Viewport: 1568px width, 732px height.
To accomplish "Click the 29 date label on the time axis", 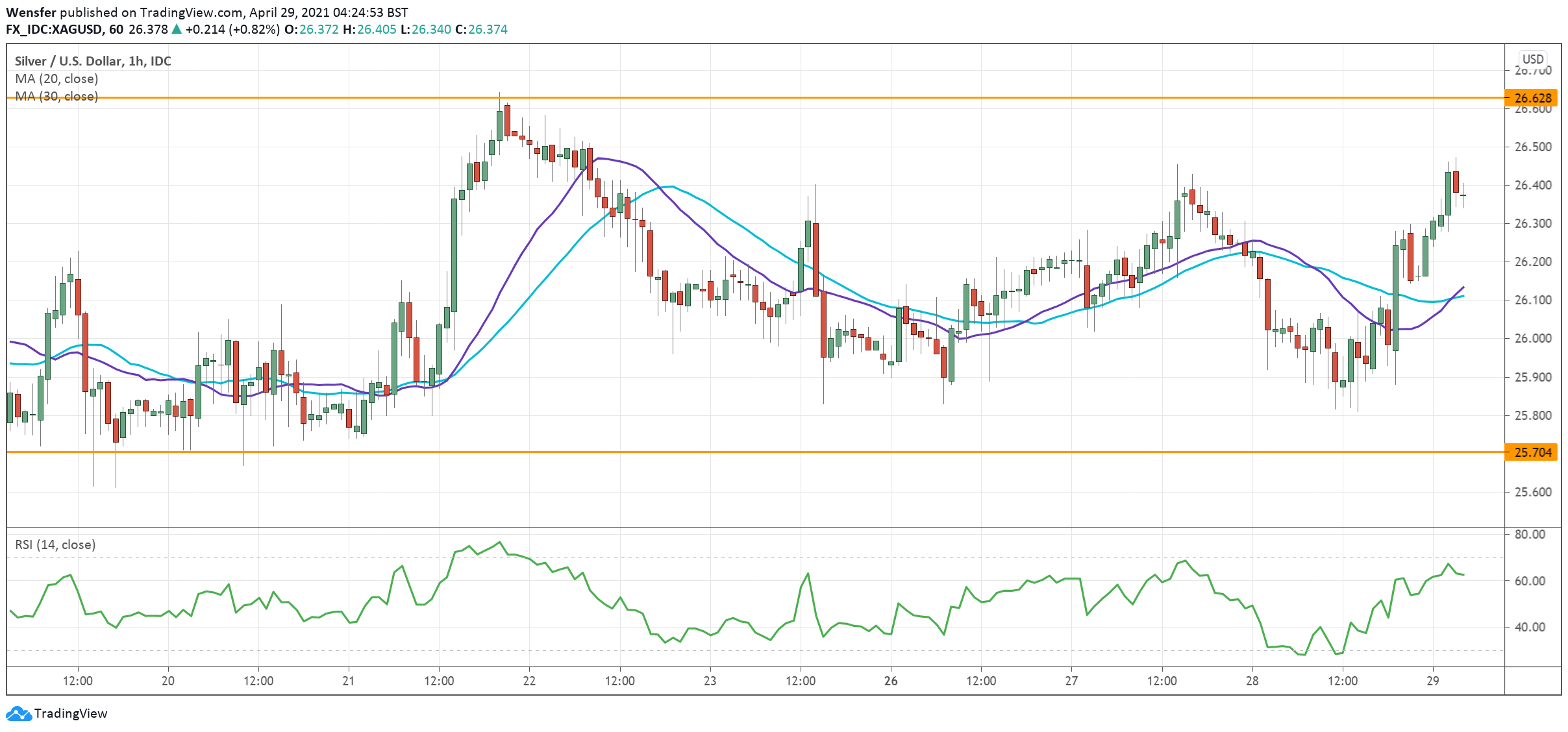I will (1432, 681).
